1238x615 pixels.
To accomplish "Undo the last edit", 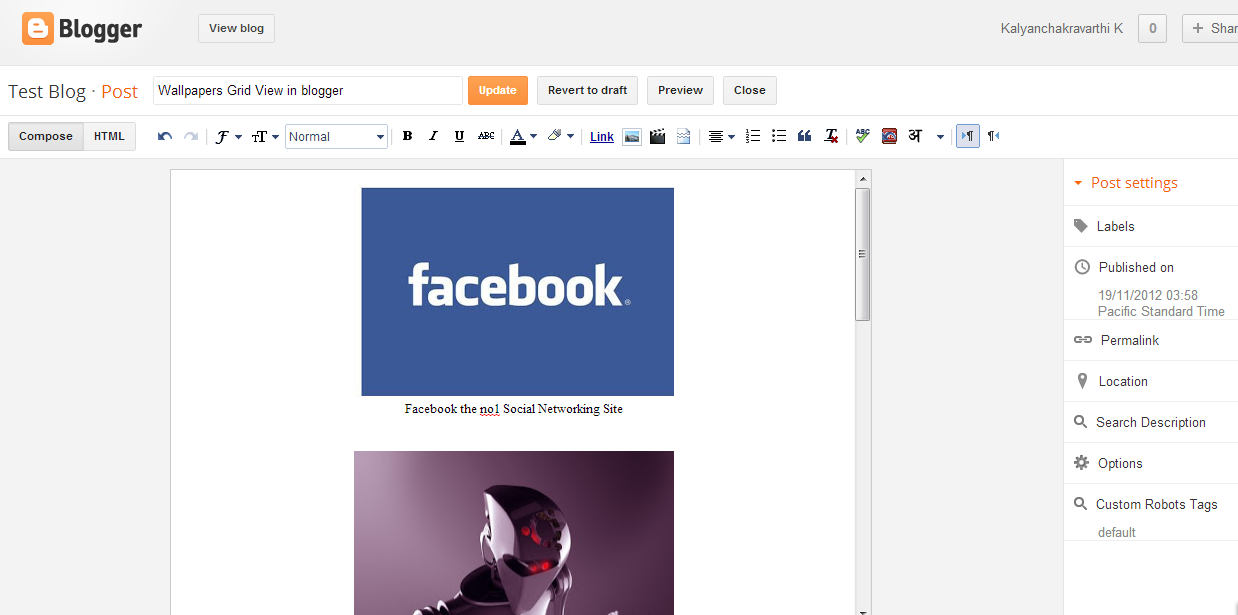I will click(x=164, y=135).
